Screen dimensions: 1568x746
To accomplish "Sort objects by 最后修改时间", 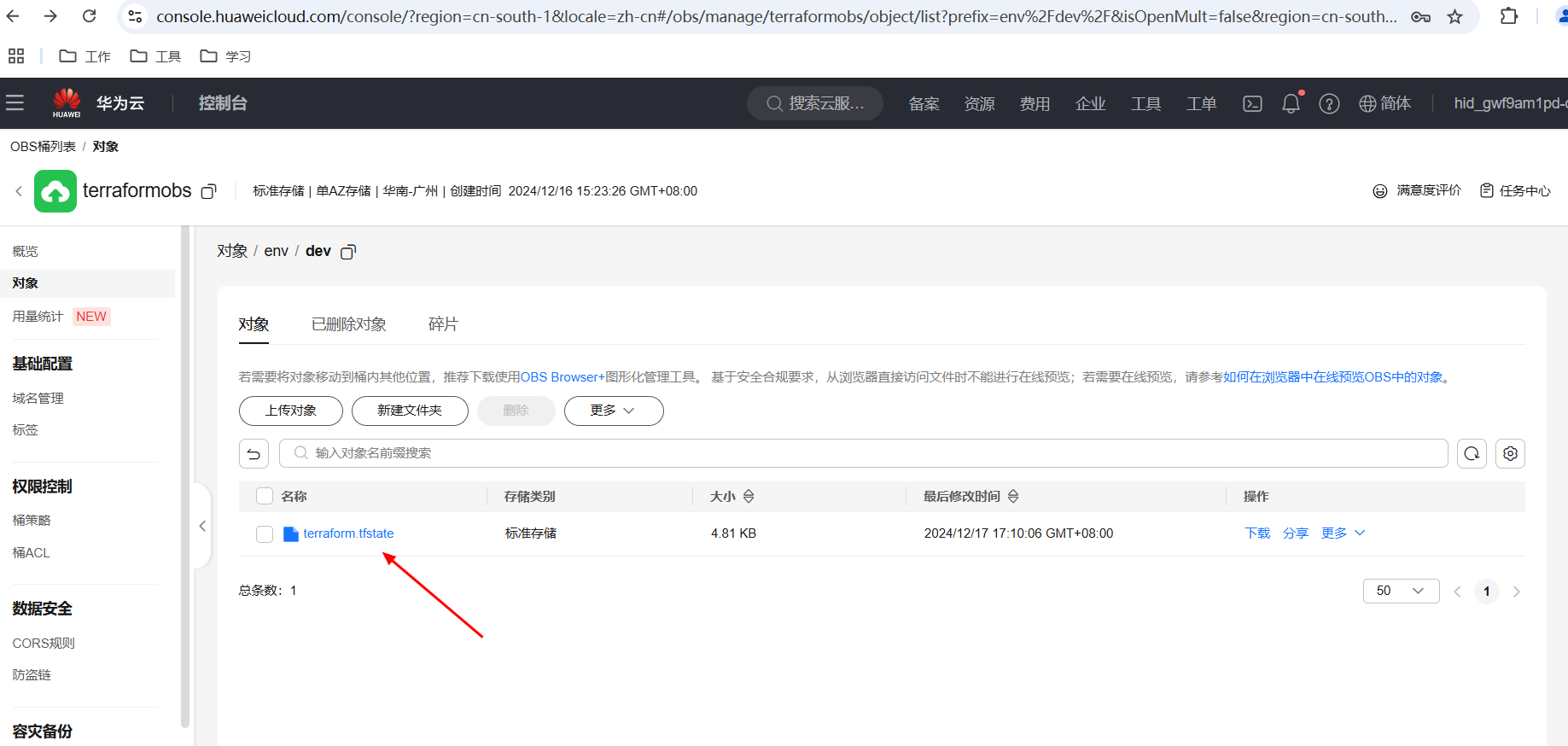I will tap(1013, 496).
